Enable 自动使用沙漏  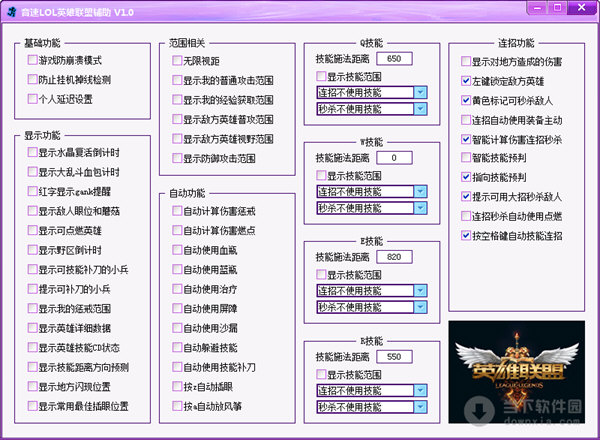177,328
